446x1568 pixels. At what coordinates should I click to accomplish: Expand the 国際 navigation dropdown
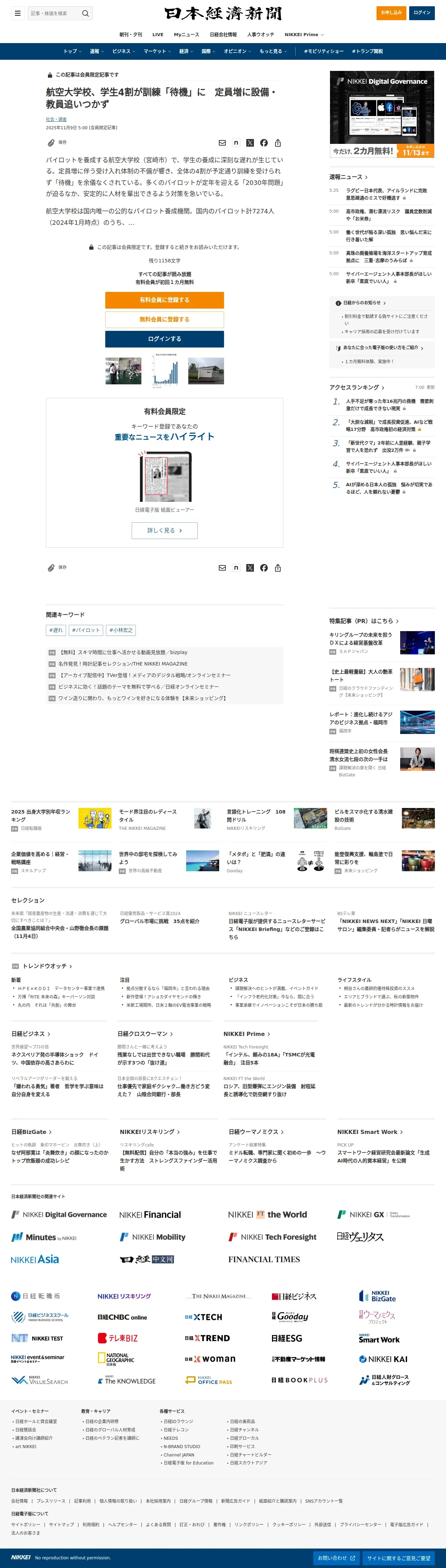tap(209, 51)
